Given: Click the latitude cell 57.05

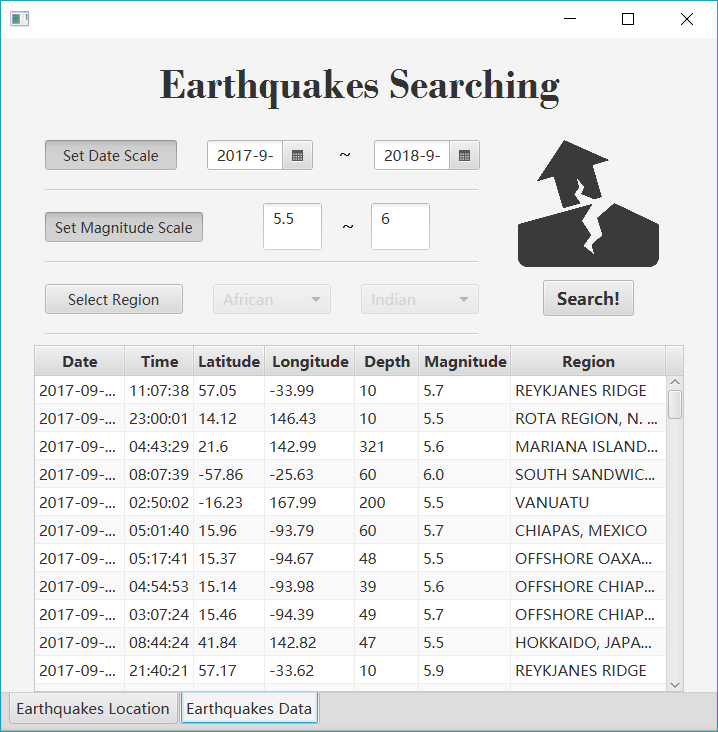Looking at the screenshot, I should click(229, 390).
